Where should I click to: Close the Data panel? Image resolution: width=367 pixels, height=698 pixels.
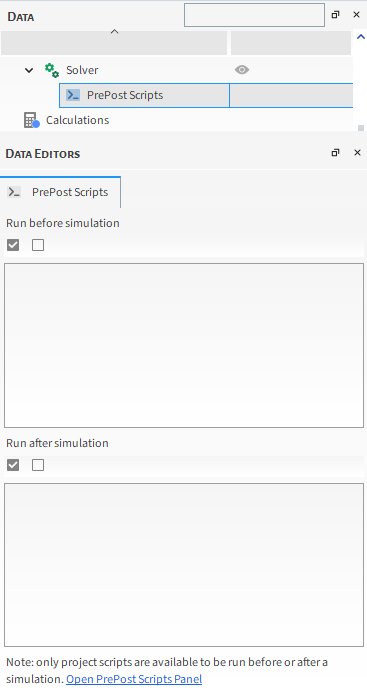[x=356, y=15]
